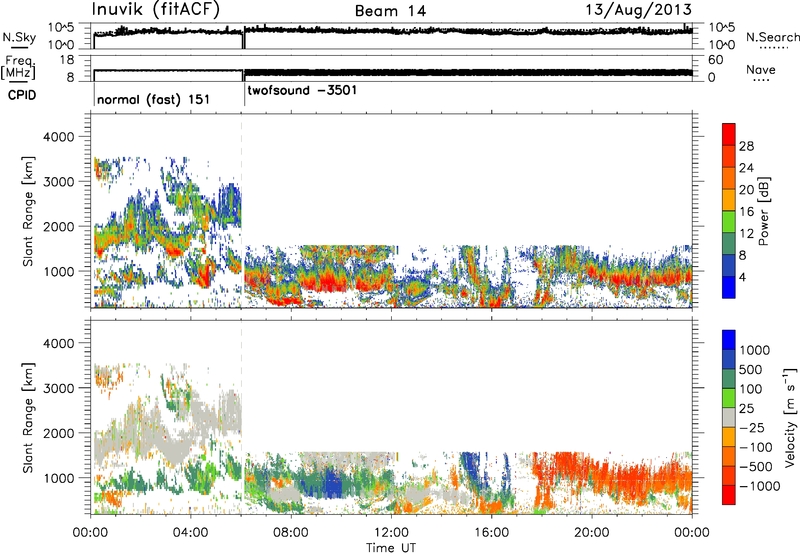This screenshot has height=554, width=800.
Task: Click the '04:00' time tick label
Action: tap(190, 533)
